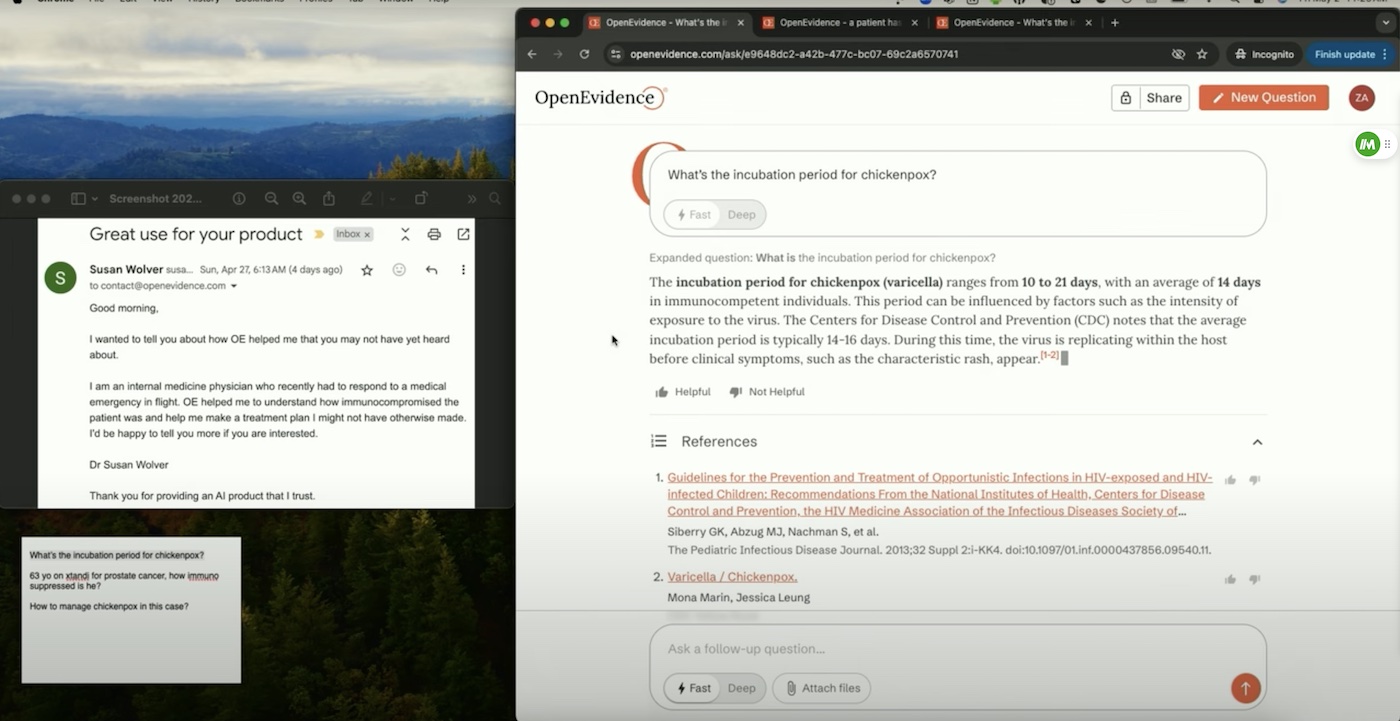
Task: Select Fast mode in follow-up box
Action: (693, 688)
